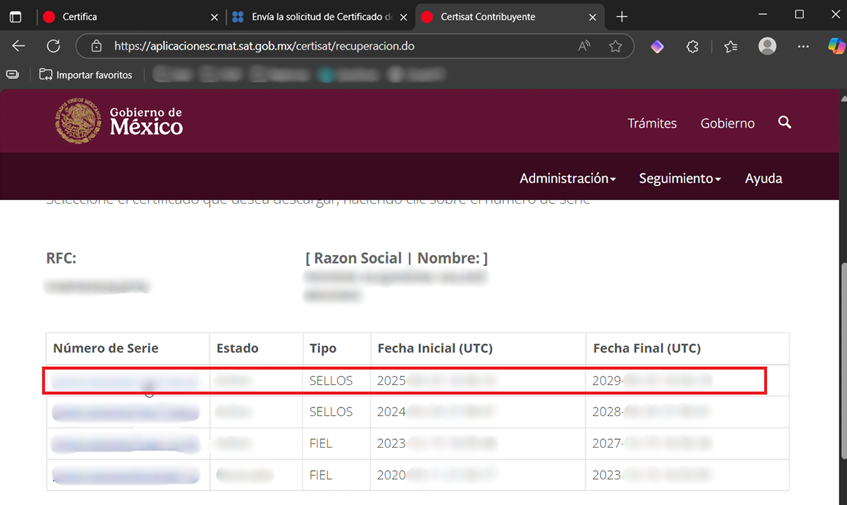Open the tab actions menu icon
847x505 pixels.
click(x=15, y=17)
